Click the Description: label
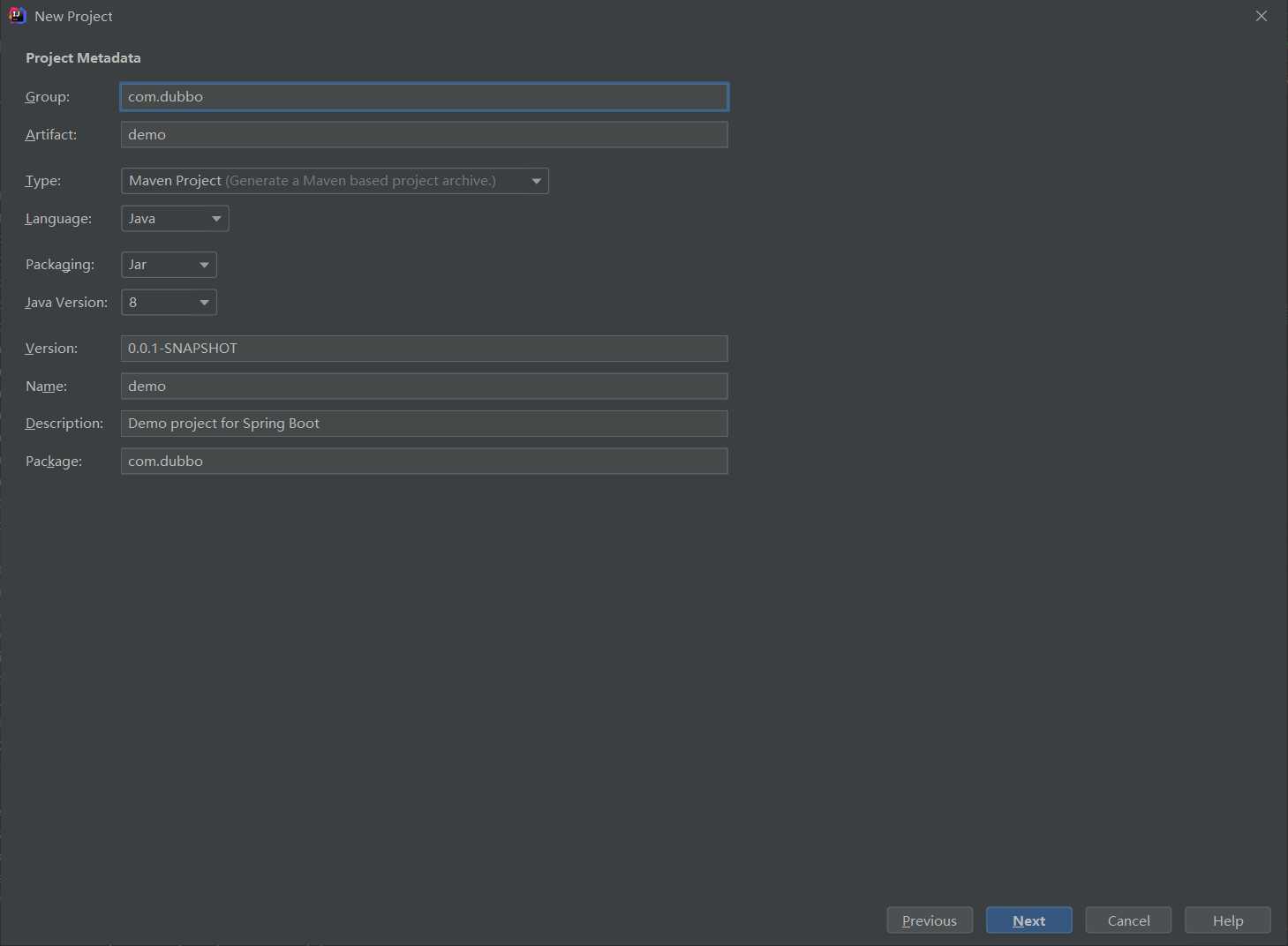Screen dimensions: 1288x946 coord(64,424)
